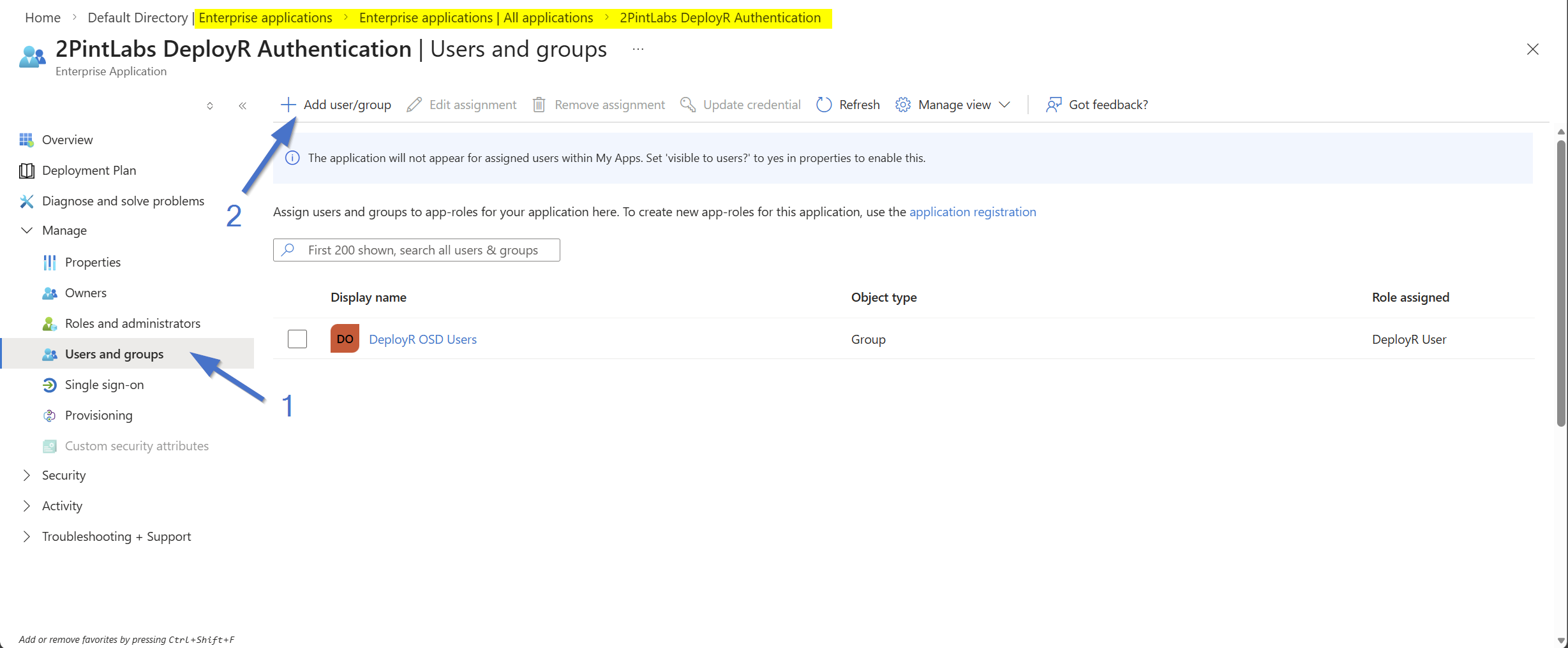The height and width of the screenshot is (648, 1568).
Task: Open Roles and administrators menu item
Action: point(132,323)
